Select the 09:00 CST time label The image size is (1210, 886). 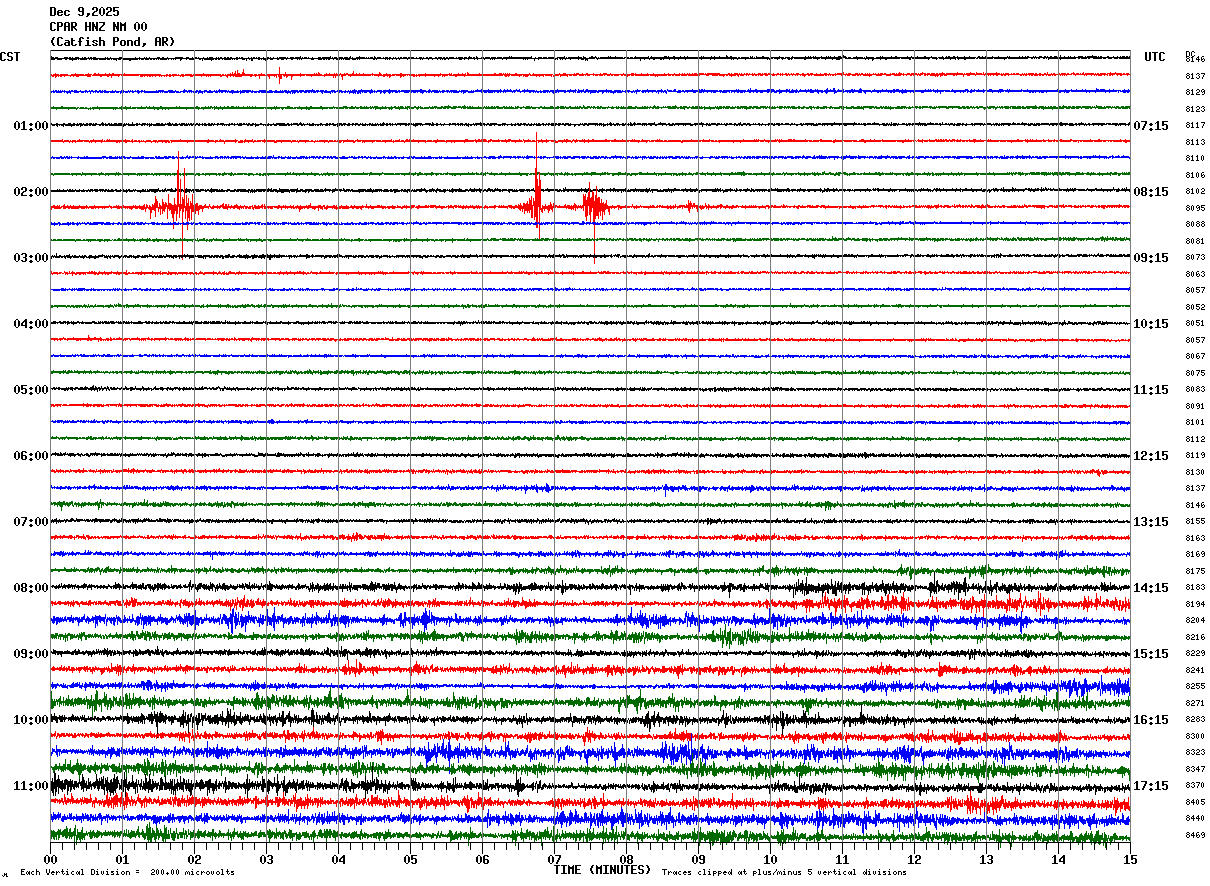click(31, 654)
